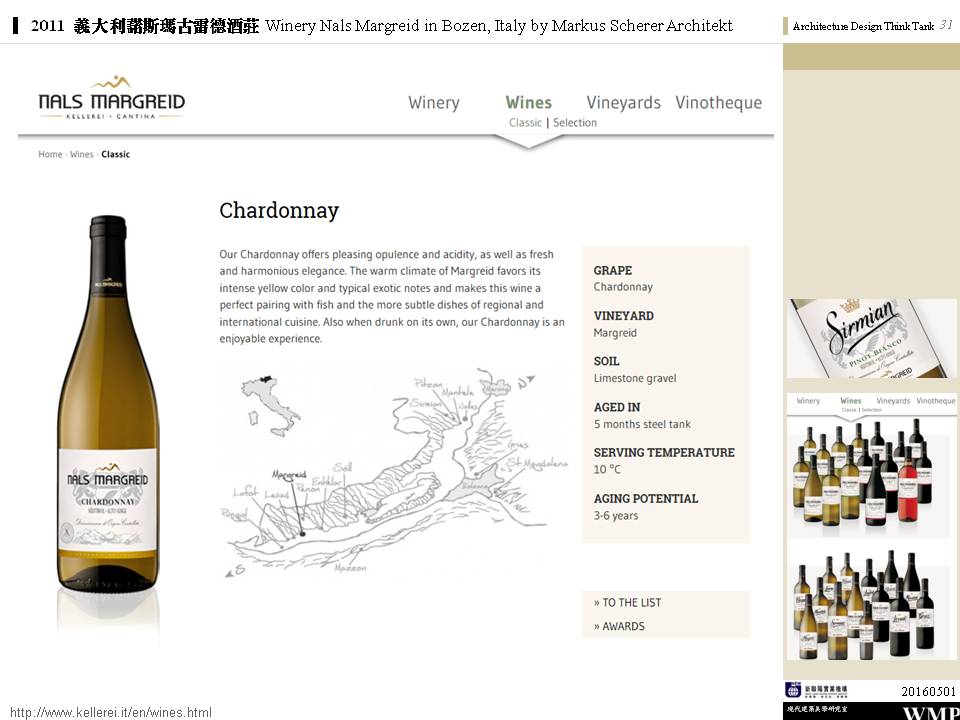Click the Wines breadcrumb link
960x720 pixels.
(x=81, y=154)
